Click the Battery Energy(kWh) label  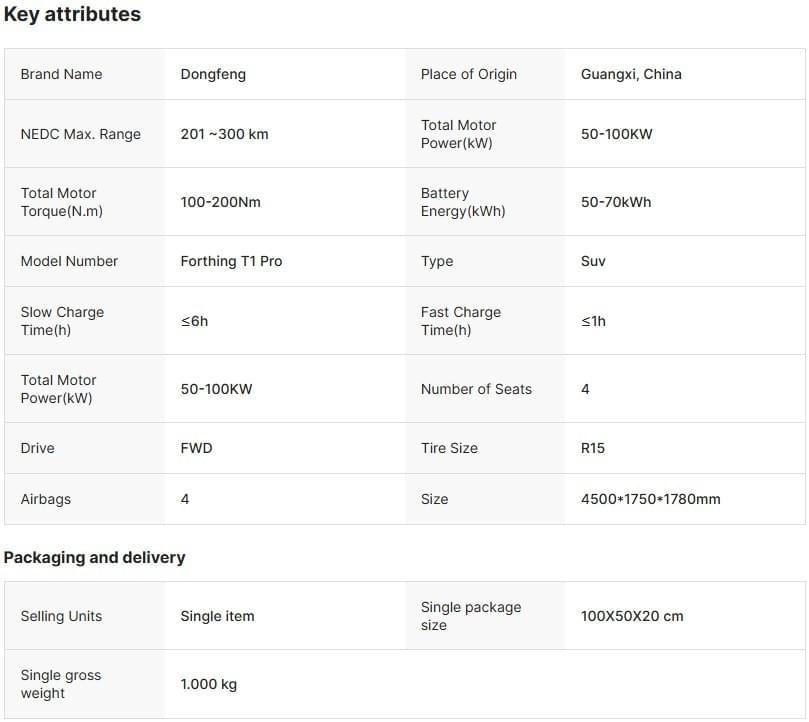(463, 202)
